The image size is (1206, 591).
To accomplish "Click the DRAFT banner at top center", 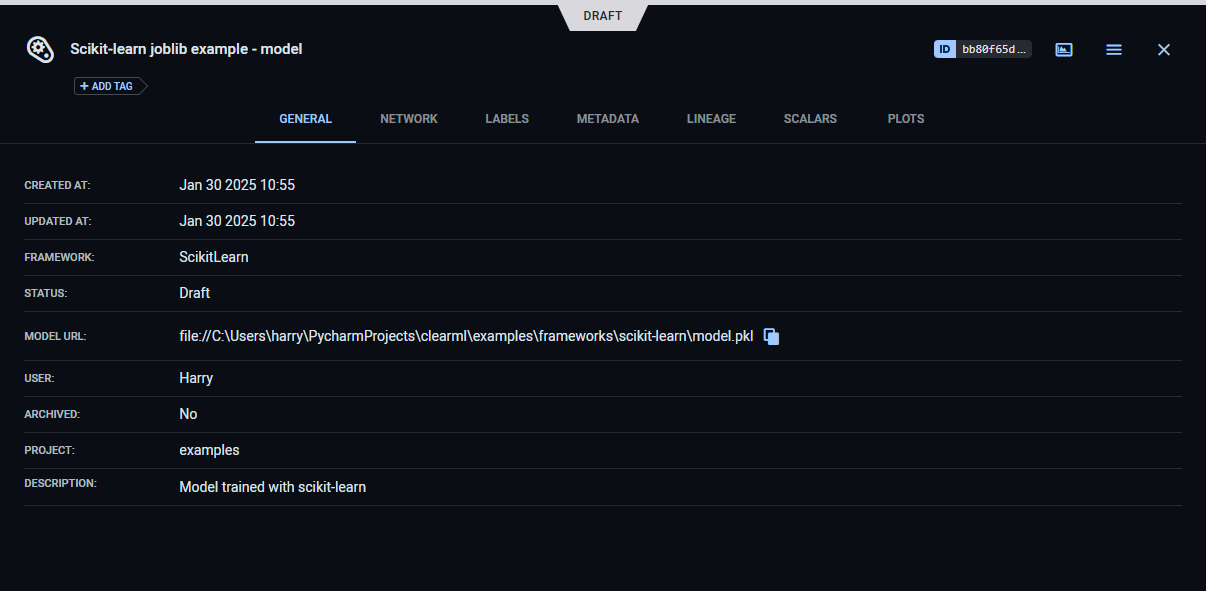I will coord(602,16).
